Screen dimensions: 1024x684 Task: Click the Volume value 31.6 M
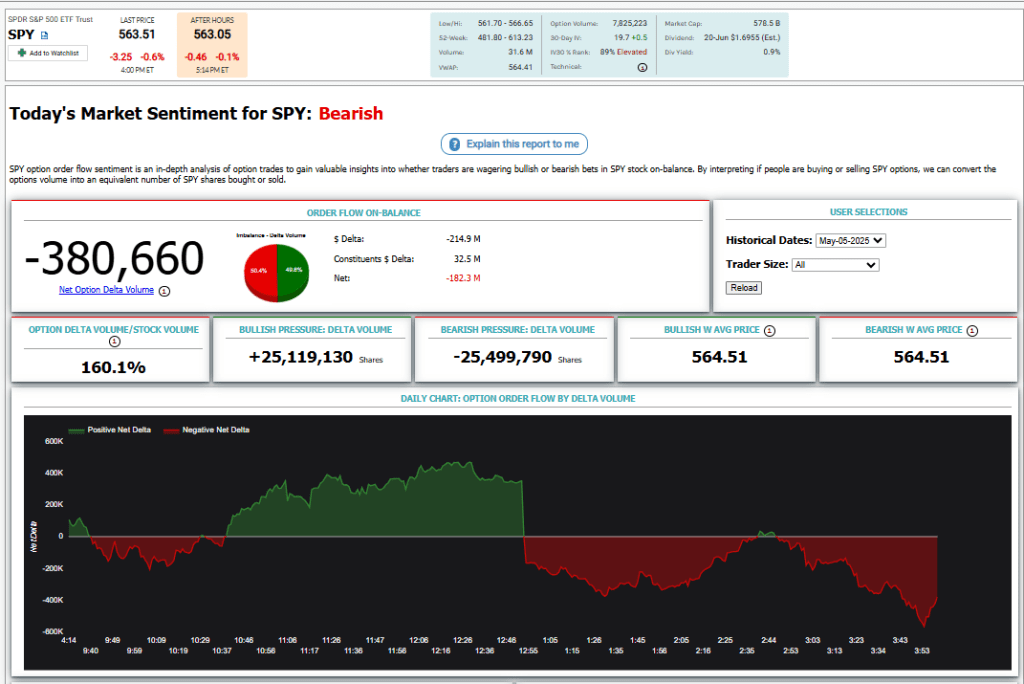(x=520, y=52)
